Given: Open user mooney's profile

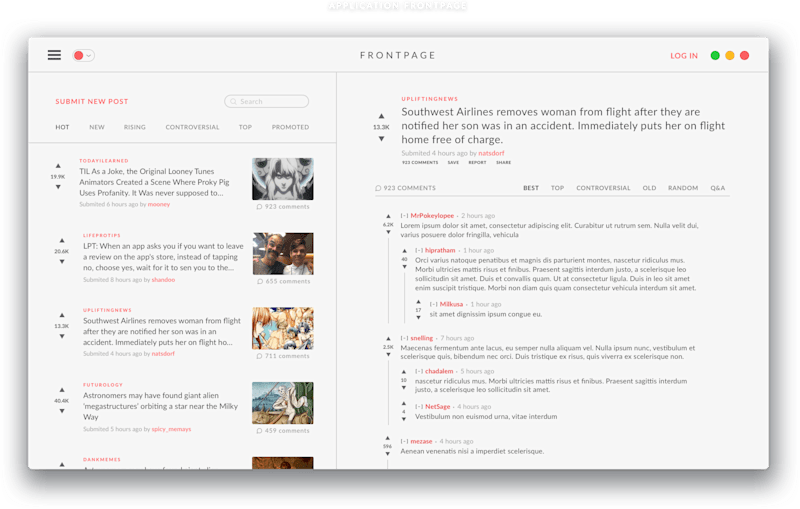Looking at the screenshot, I should click(x=159, y=205).
